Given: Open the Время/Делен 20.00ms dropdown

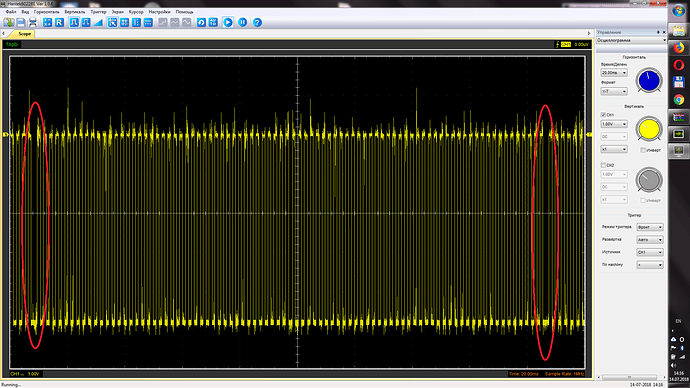Looking at the screenshot, I should [x=614, y=73].
